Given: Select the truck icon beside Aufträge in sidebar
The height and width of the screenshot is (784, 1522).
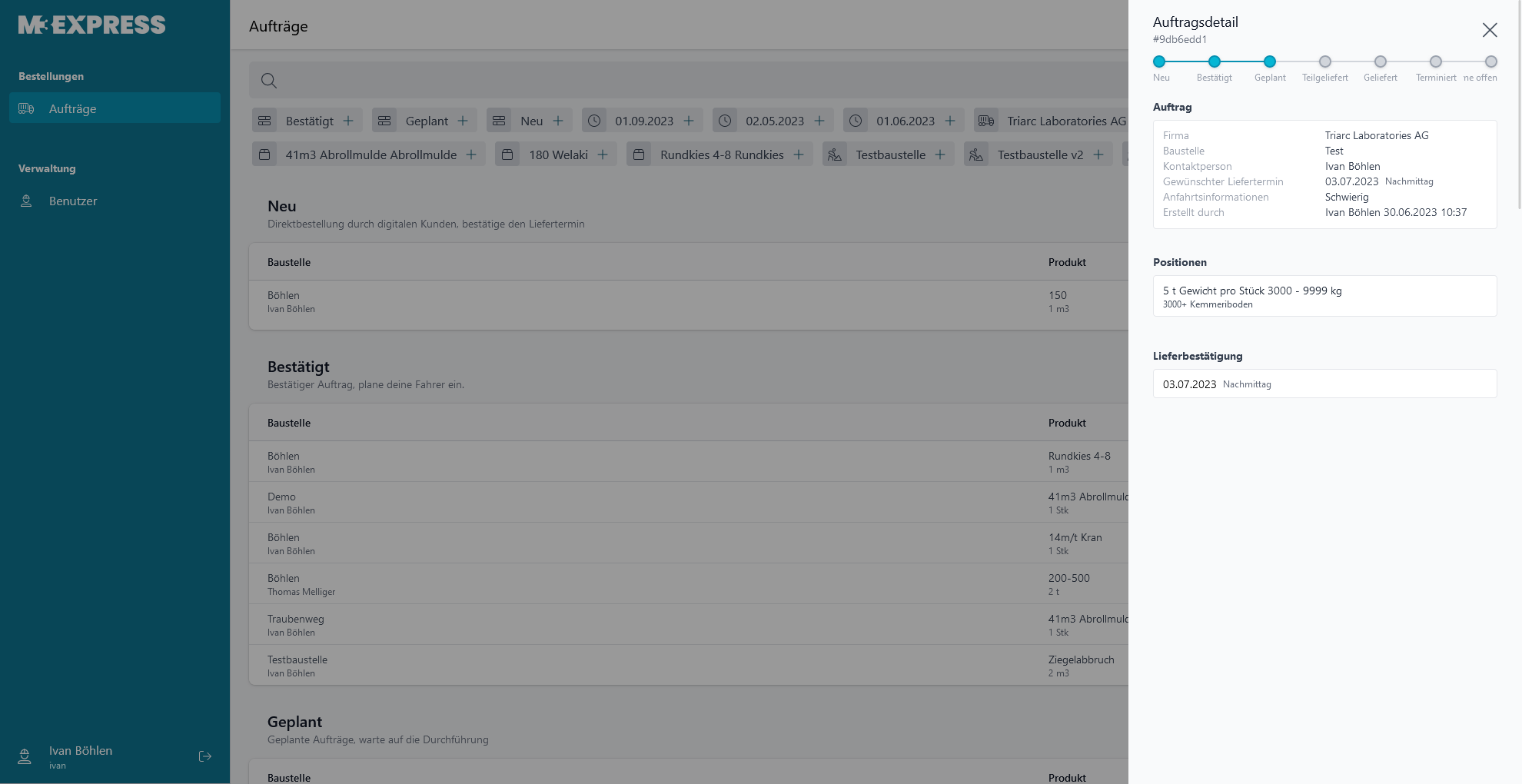Looking at the screenshot, I should tap(27, 108).
